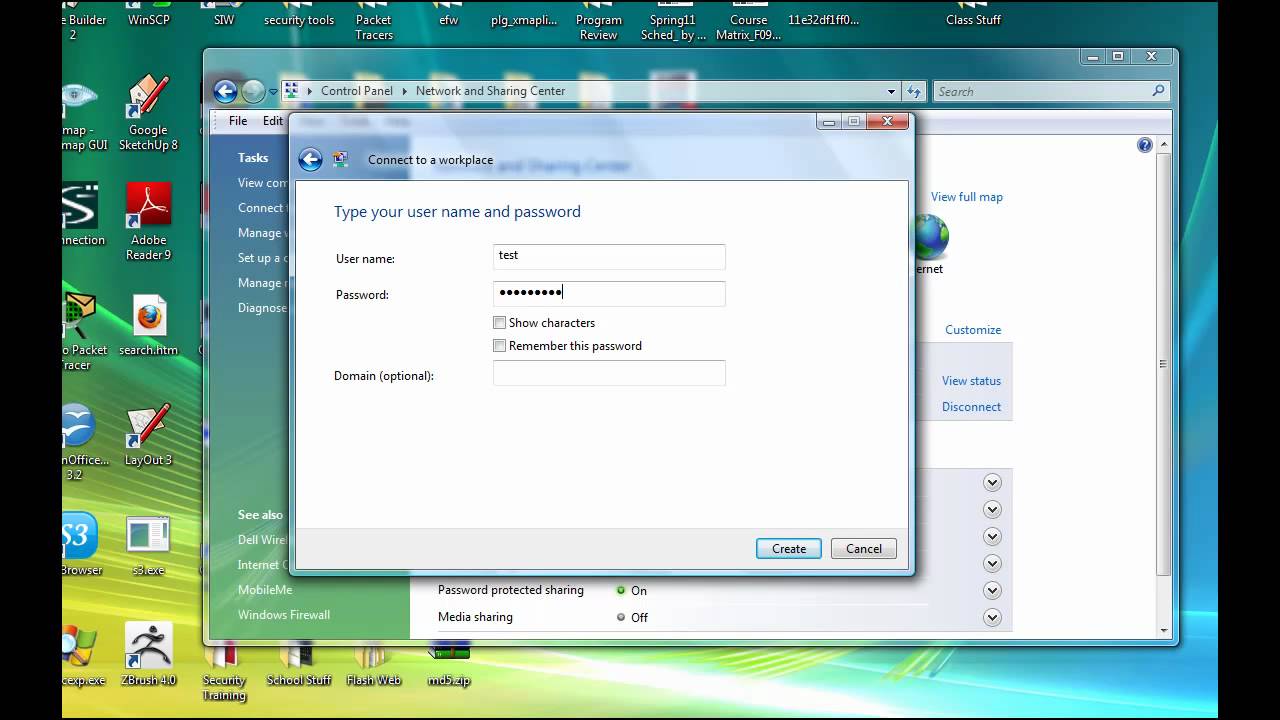Image resolution: width=1280 pixels, height=720 pixels.
Task: Click the search magnifier icon
Action: (1158, 91)
